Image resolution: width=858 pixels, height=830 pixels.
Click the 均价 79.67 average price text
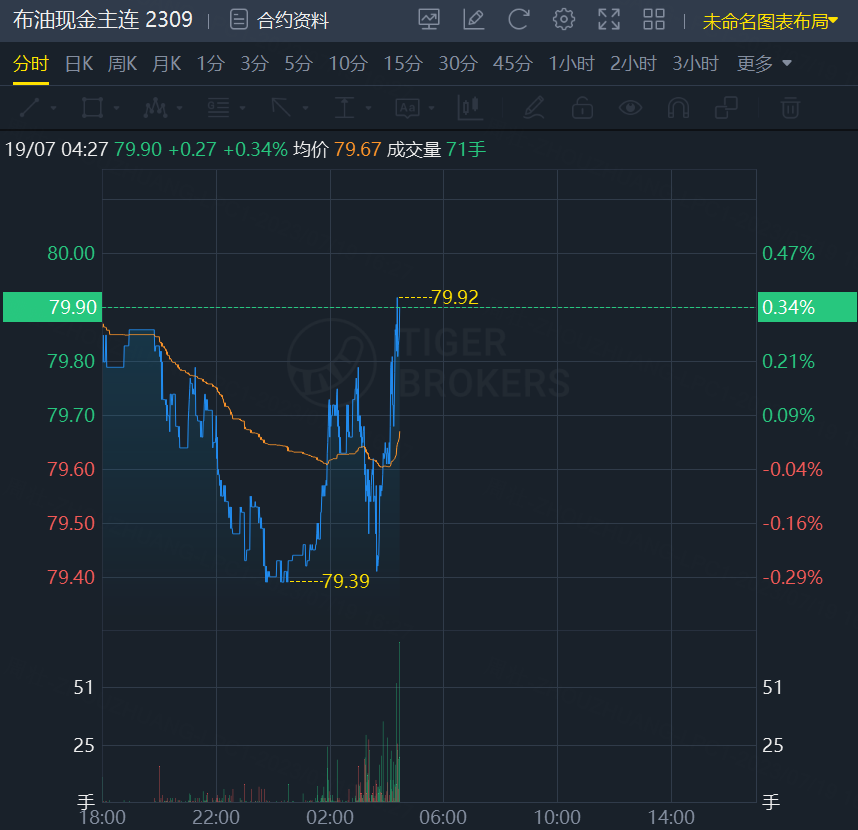point(337,149)
